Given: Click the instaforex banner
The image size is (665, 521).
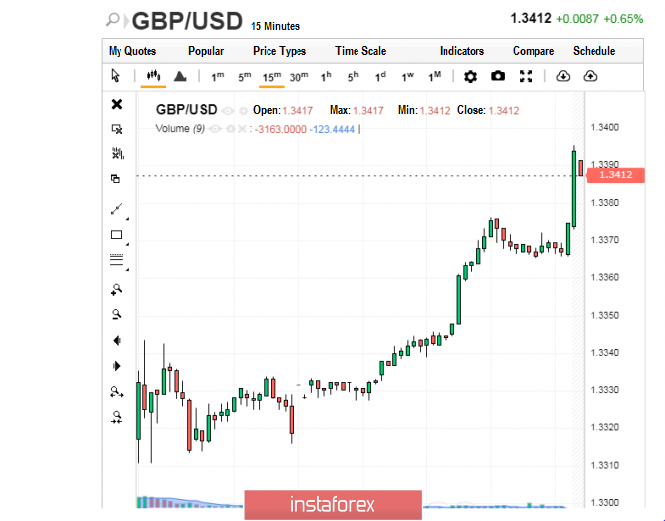Looking at the screenshot, I should 333,505.
